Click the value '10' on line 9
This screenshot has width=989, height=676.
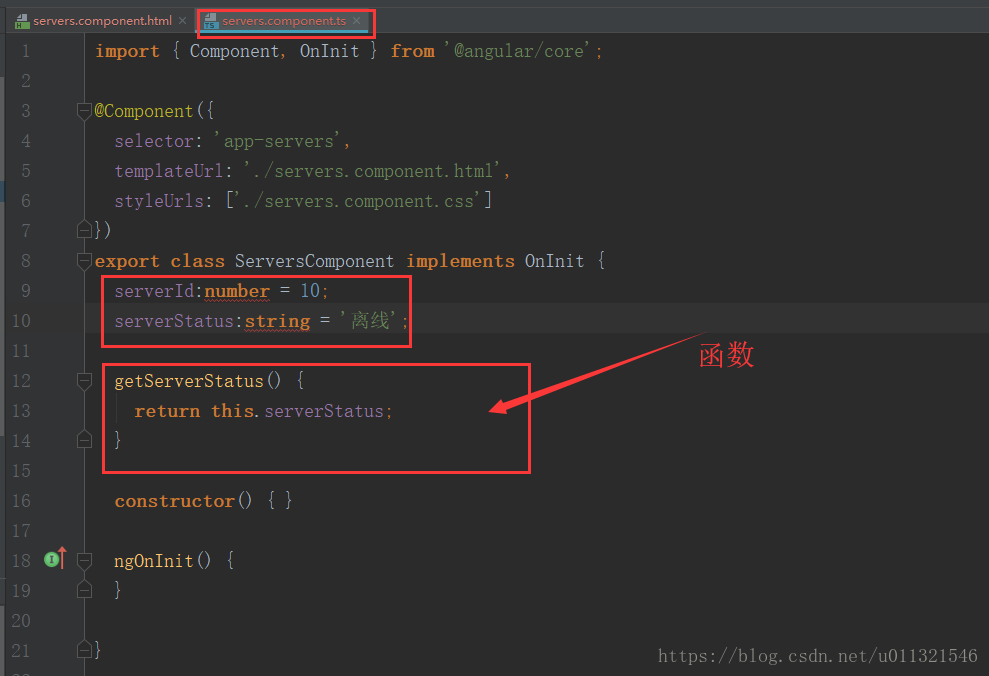pyautogui.click(x=310, y=291)
